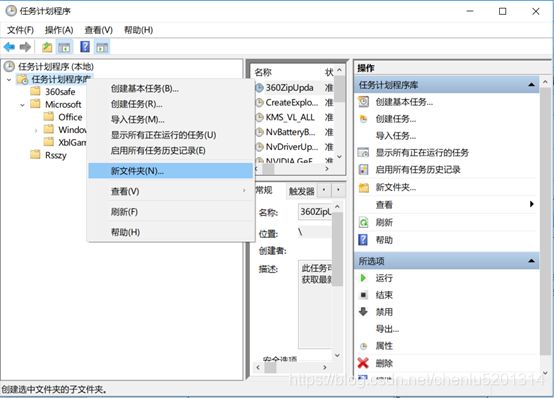Switch to the 常规 tab

(264, 190)
